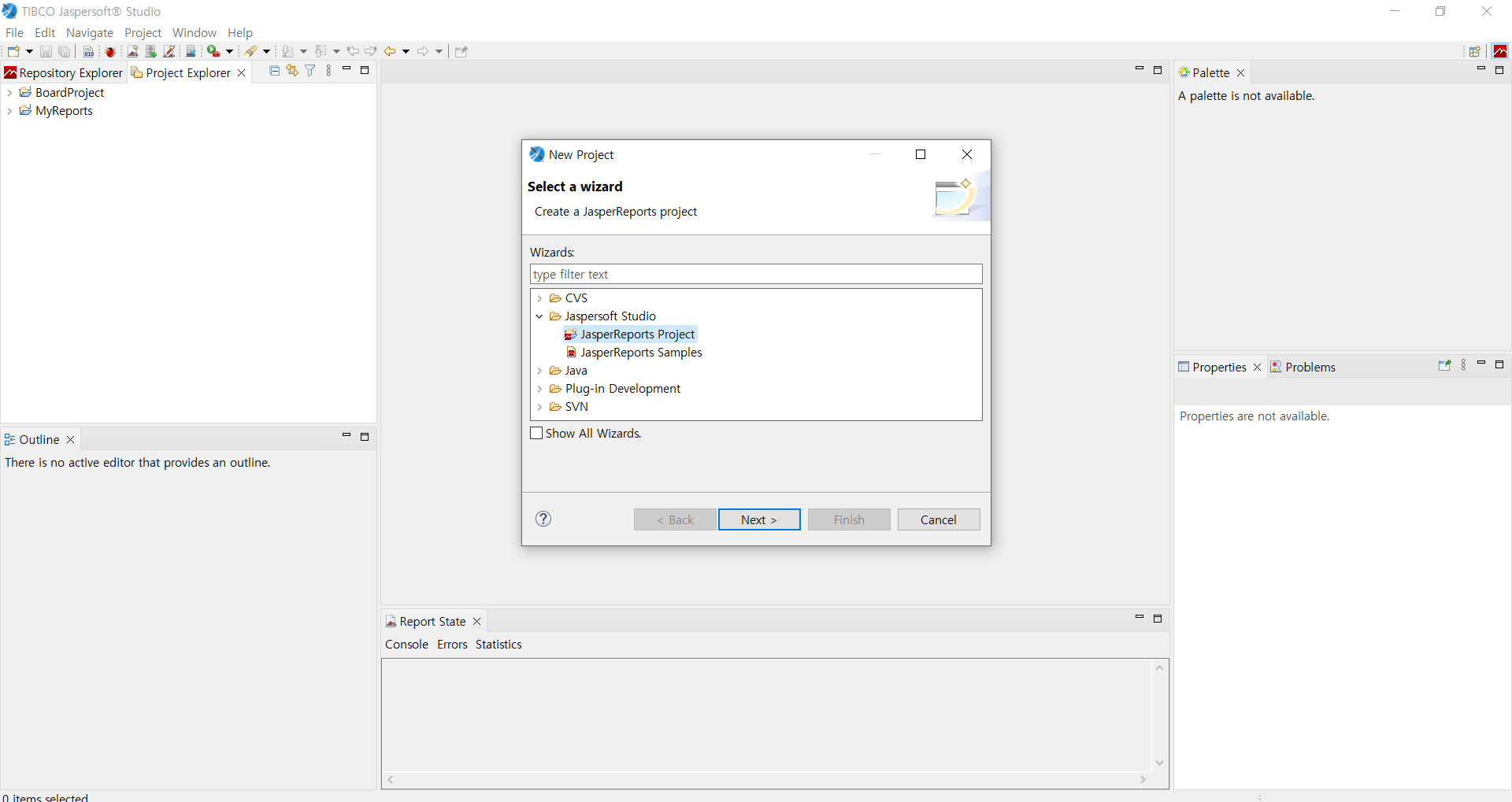Screen dimensions: 1512x802
Task: Expand the MyReports tree node
Action: (9, 111)
